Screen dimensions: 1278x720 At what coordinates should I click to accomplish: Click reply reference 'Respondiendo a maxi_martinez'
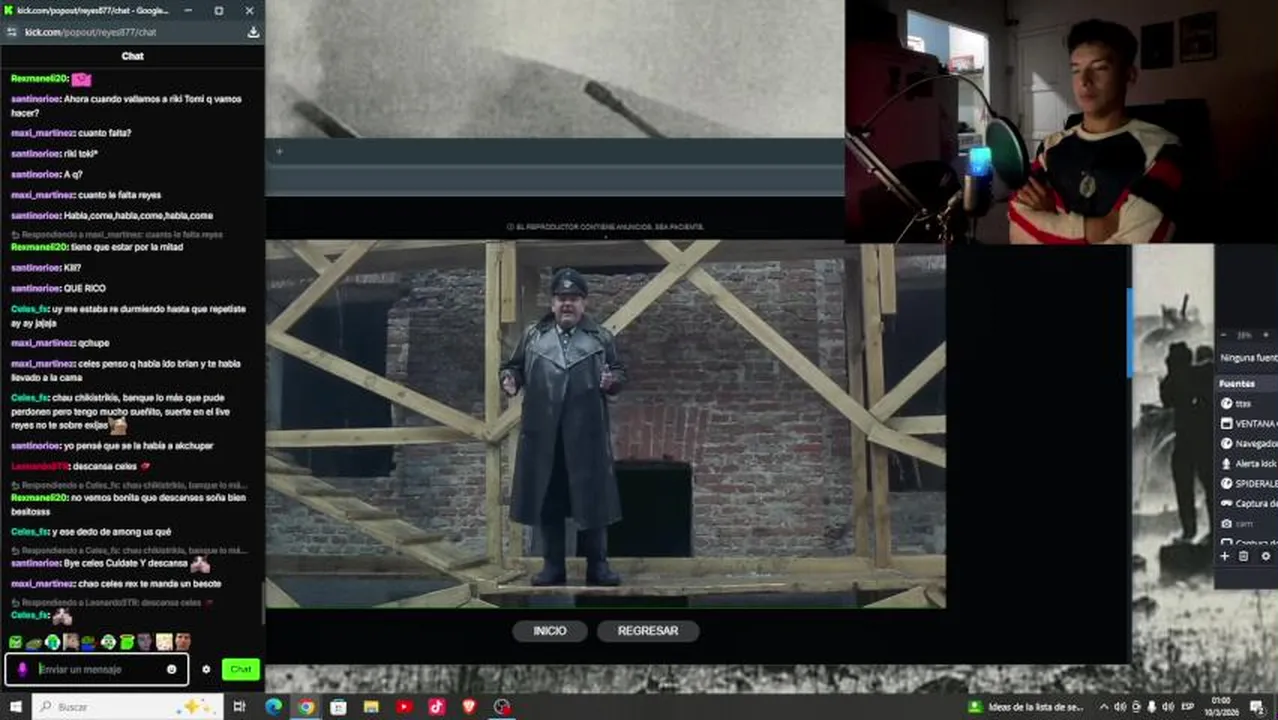117,234
